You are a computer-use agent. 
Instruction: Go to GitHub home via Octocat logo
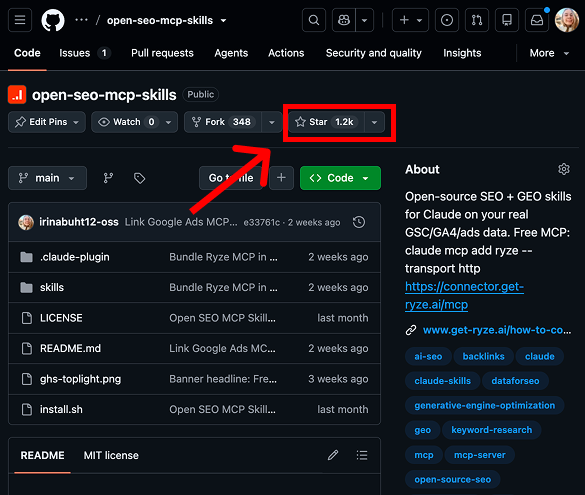[x=53, y=20]
